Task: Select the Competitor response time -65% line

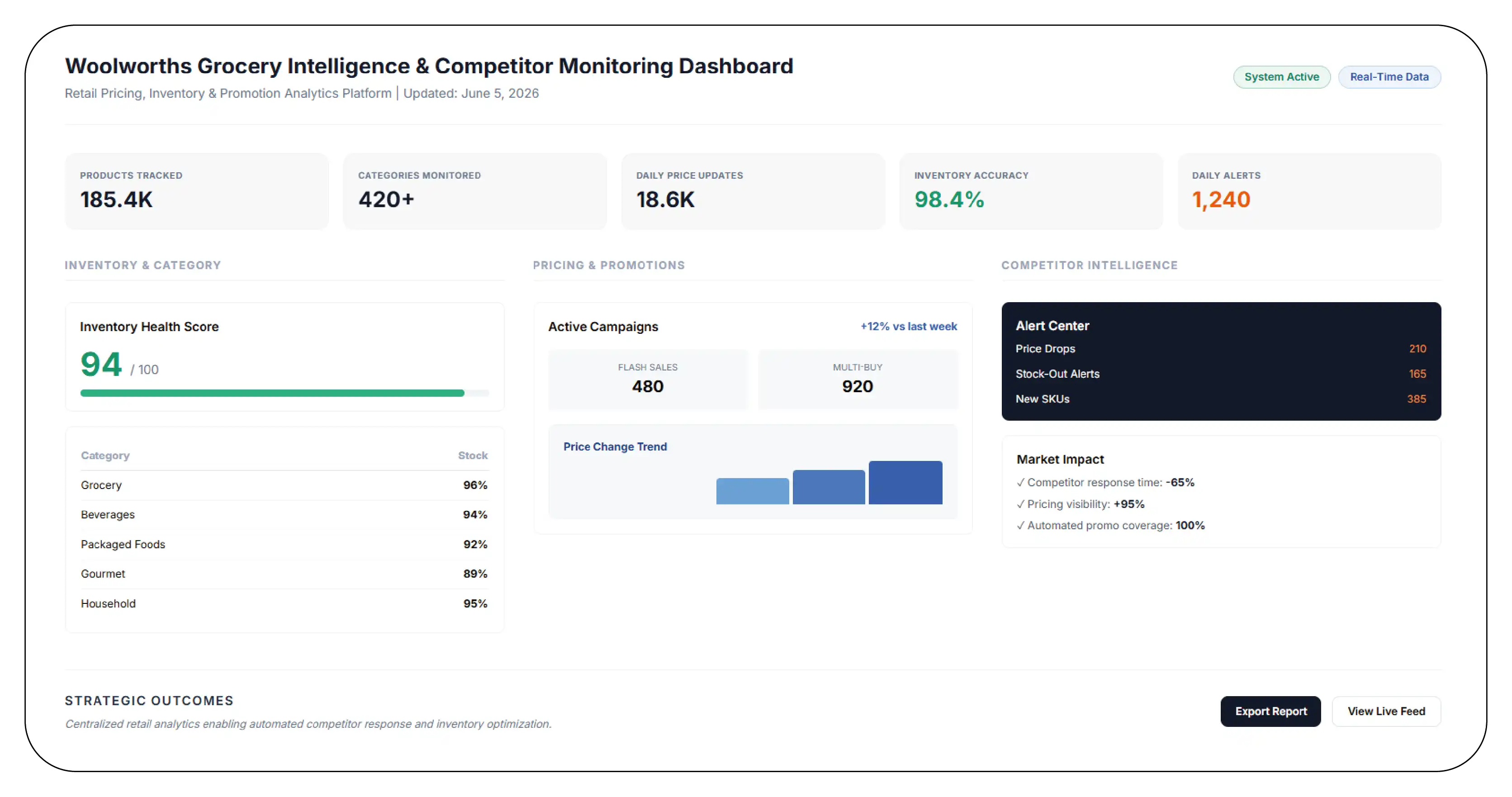Action: [1105, 483]
